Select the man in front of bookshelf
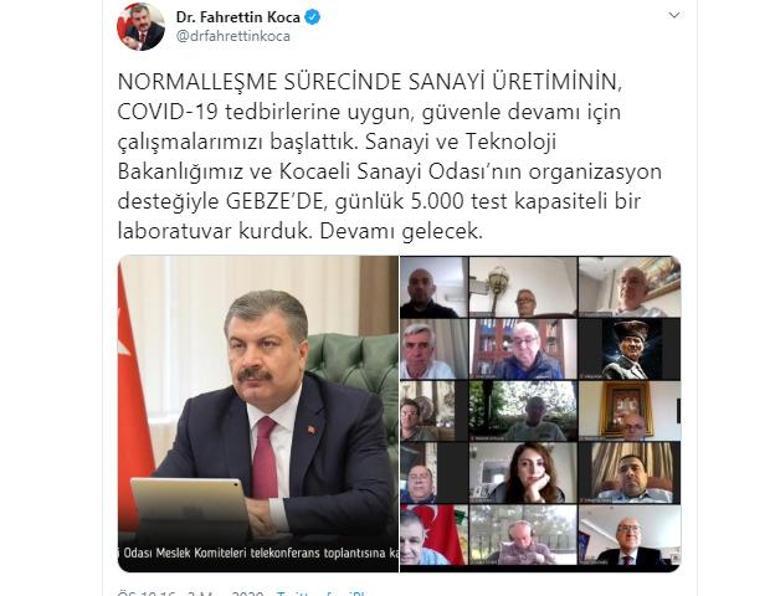The image size is (770, 596). click(523, 349)
